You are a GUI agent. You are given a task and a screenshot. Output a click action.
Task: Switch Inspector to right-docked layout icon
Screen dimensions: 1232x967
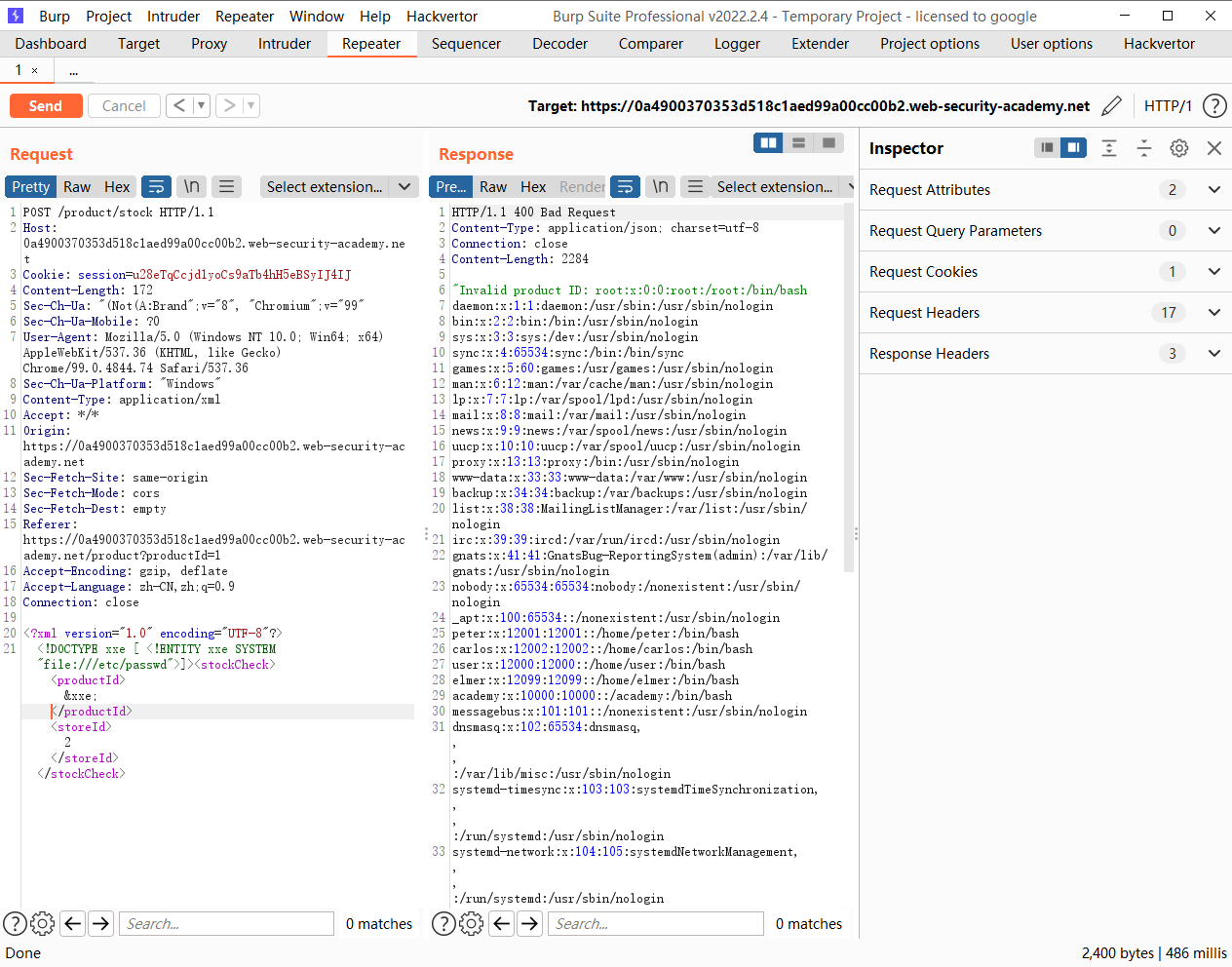click(x=1073, y=147)
